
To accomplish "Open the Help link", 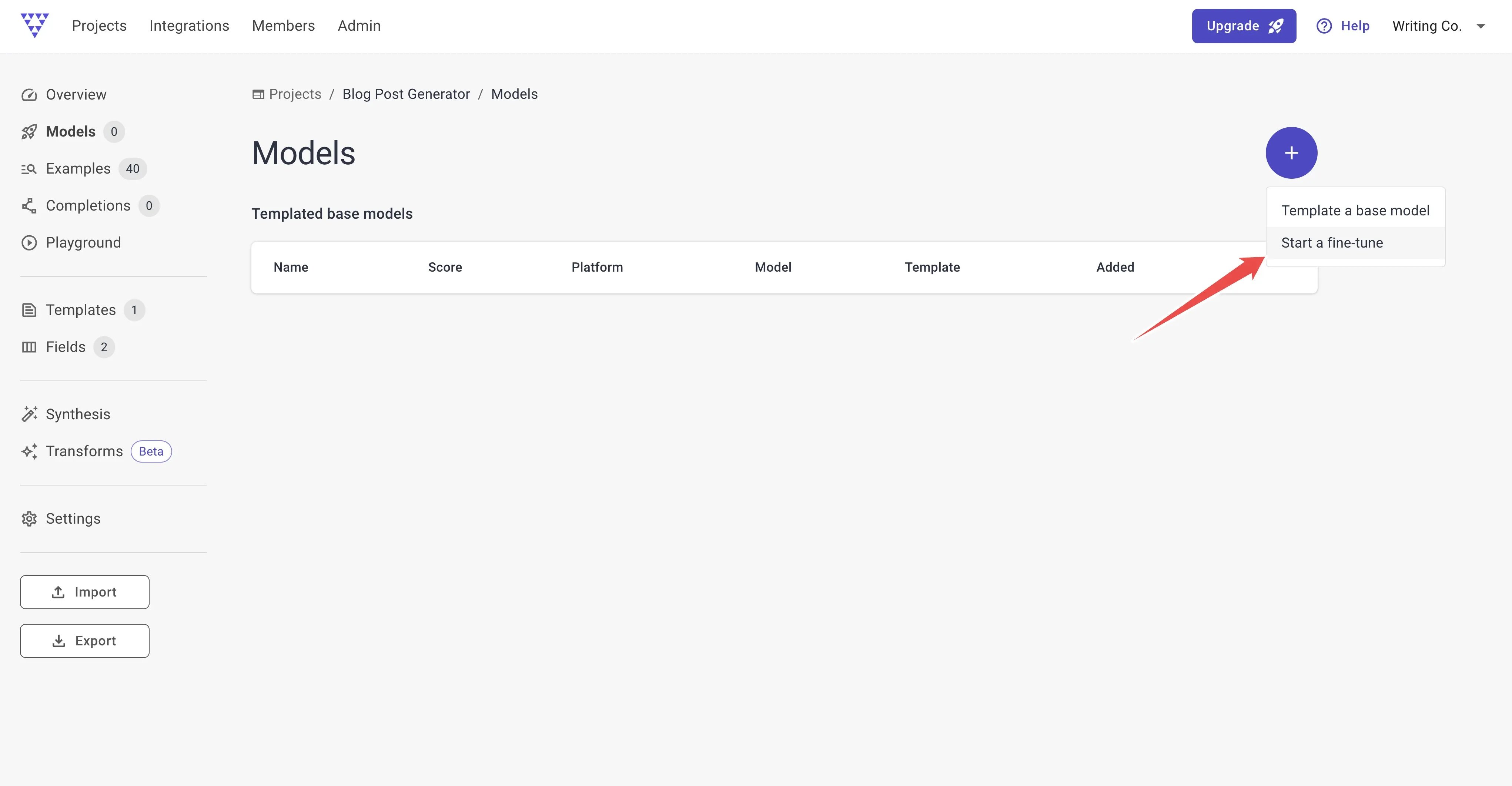I will click(1343, 26).
